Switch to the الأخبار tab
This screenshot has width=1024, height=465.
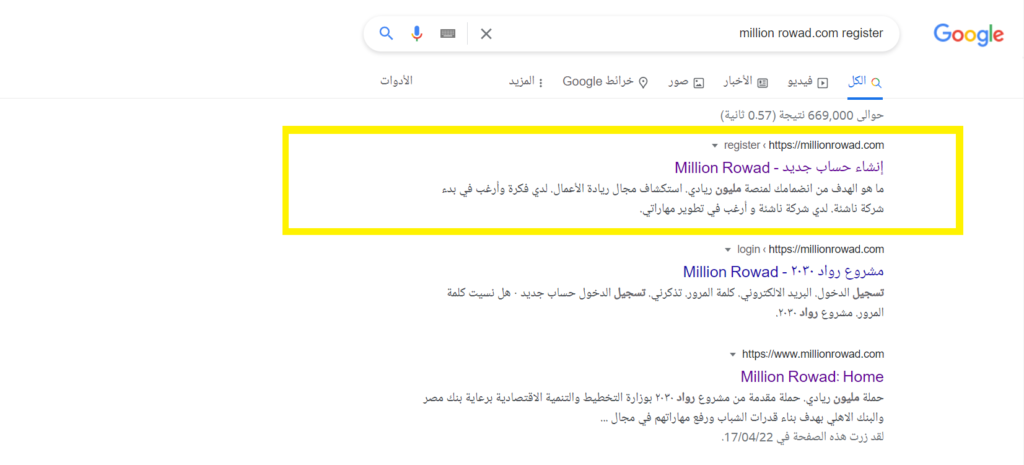tap(745, 82)
